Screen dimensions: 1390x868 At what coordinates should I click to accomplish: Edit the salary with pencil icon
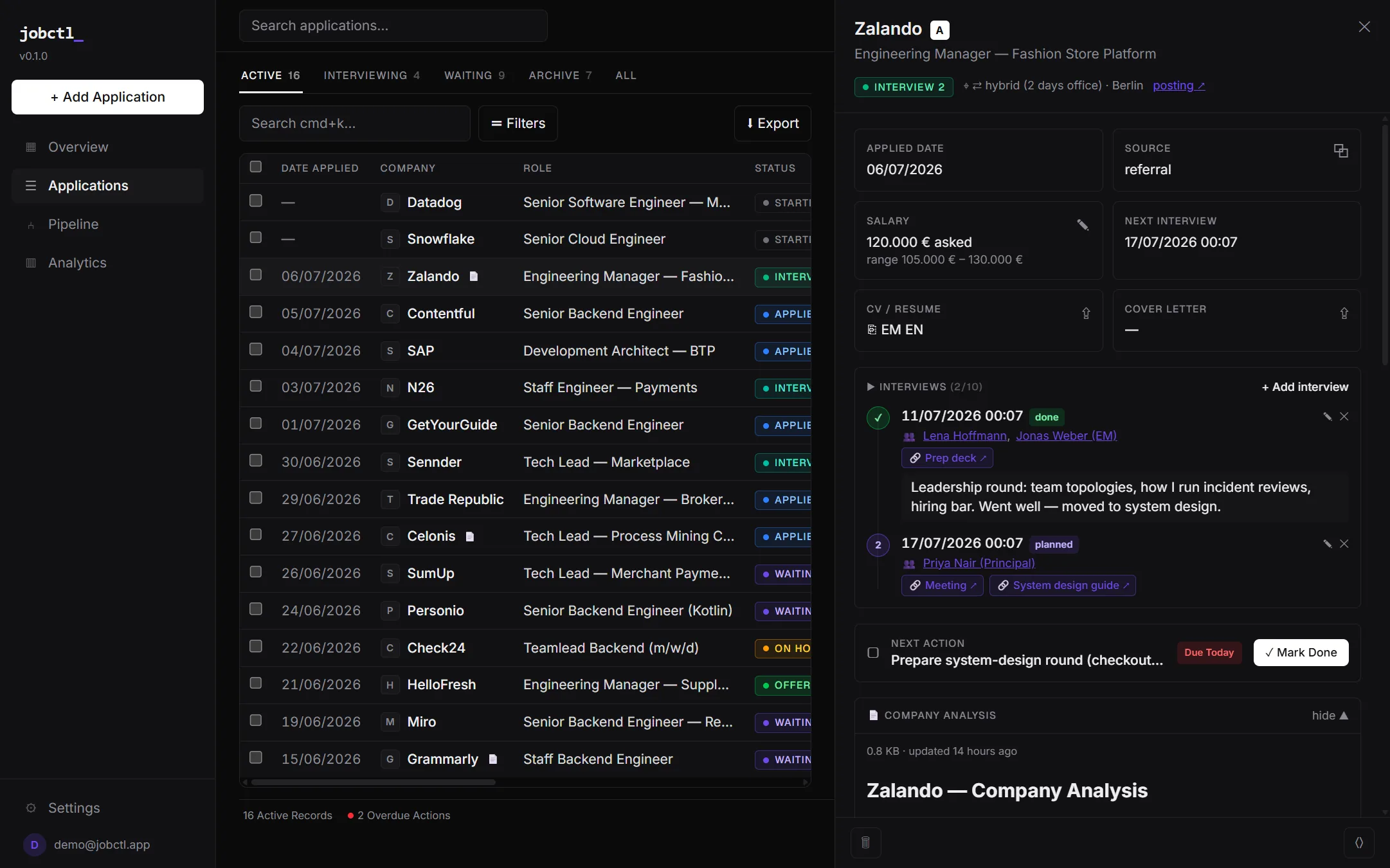(x=1083, y=224)
